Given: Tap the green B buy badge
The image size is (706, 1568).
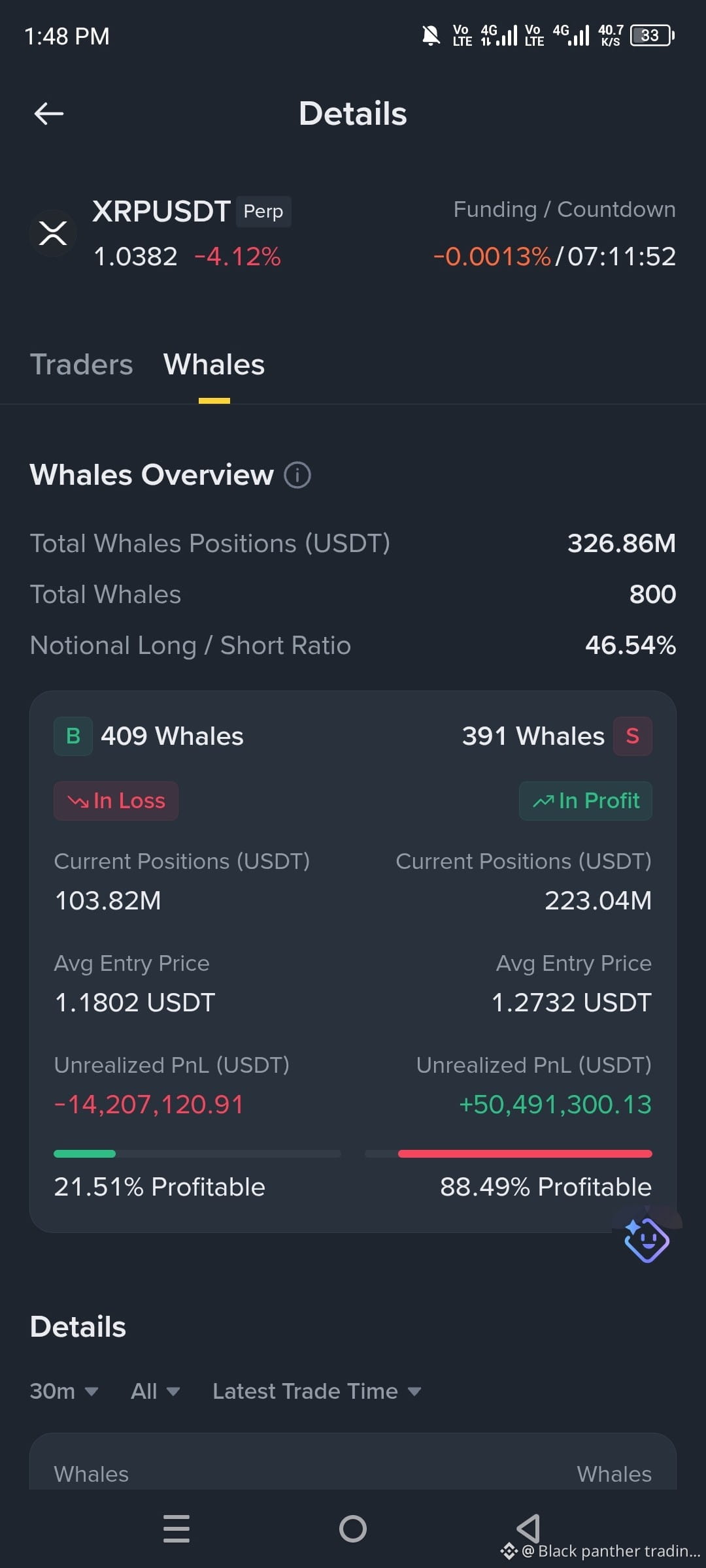Looking at the screenshot, I should pos(73,736).
